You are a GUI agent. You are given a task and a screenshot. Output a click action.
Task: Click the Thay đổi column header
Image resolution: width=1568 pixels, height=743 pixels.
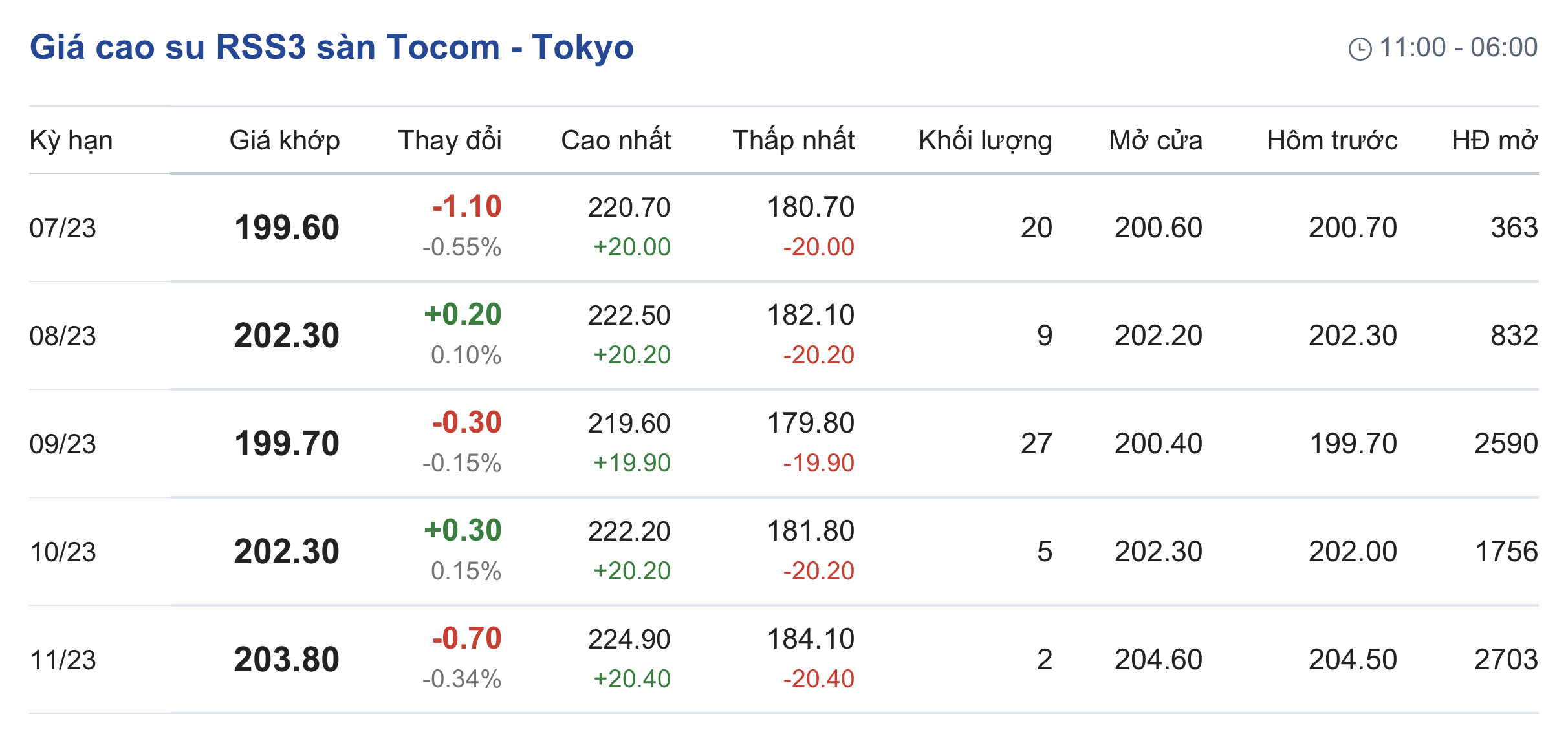[x=450, y=140]
